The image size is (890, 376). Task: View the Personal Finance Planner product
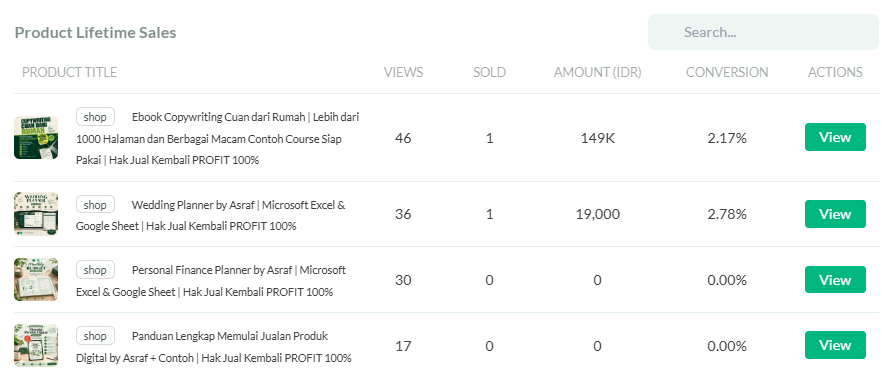(x=835, y=279)
